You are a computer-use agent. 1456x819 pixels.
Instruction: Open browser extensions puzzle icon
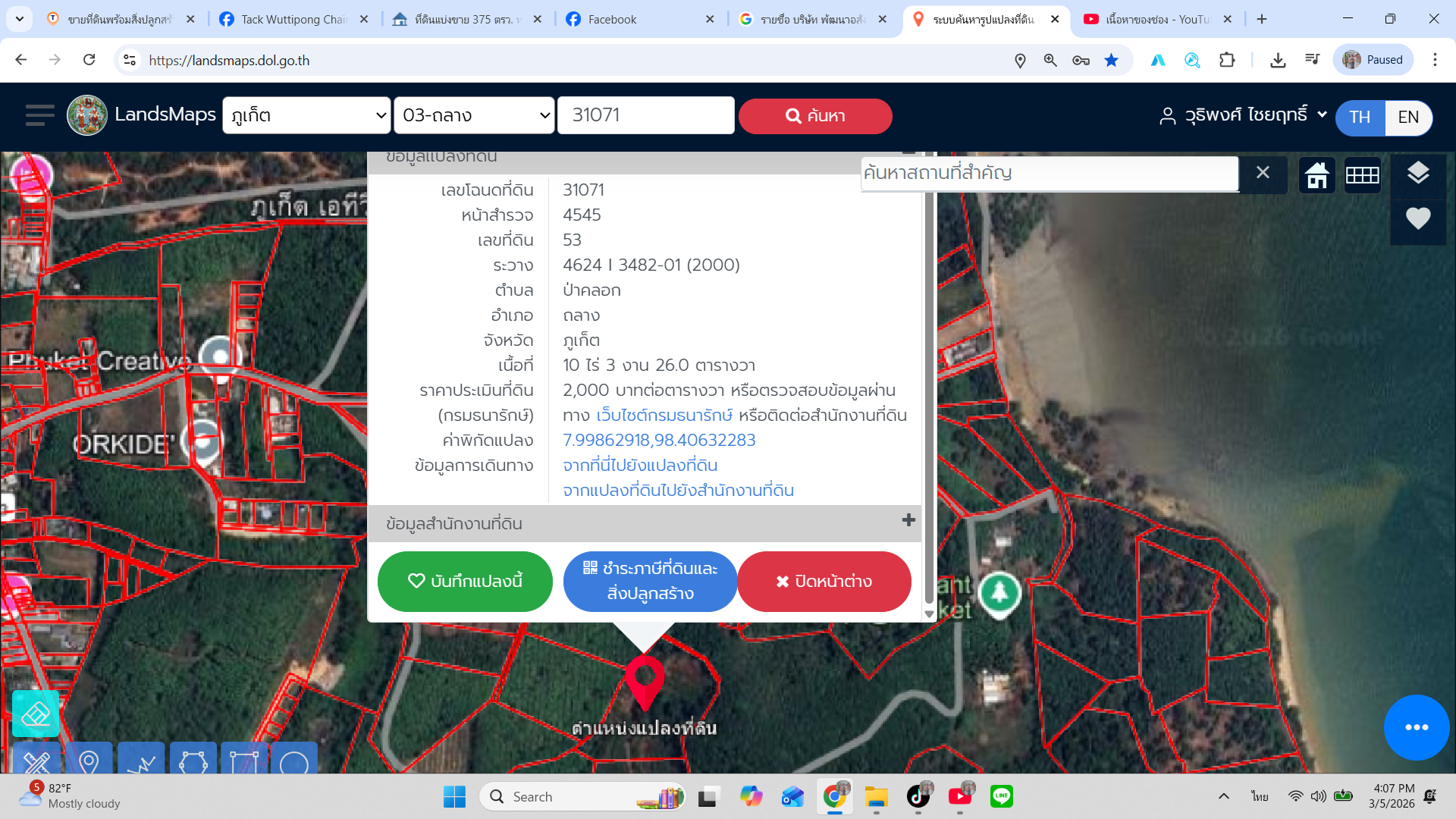click(1227, 60)
